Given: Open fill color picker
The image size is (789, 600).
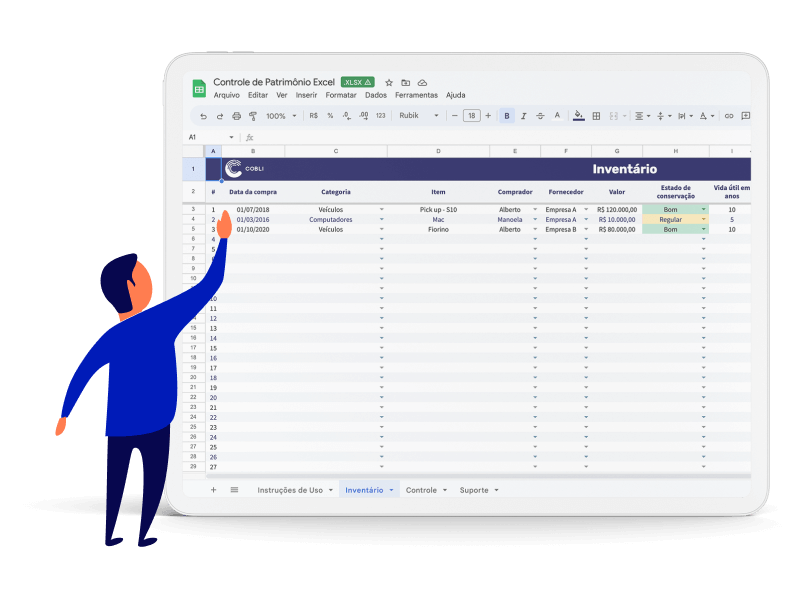Looking at the screenshot, I should [579, 116].
